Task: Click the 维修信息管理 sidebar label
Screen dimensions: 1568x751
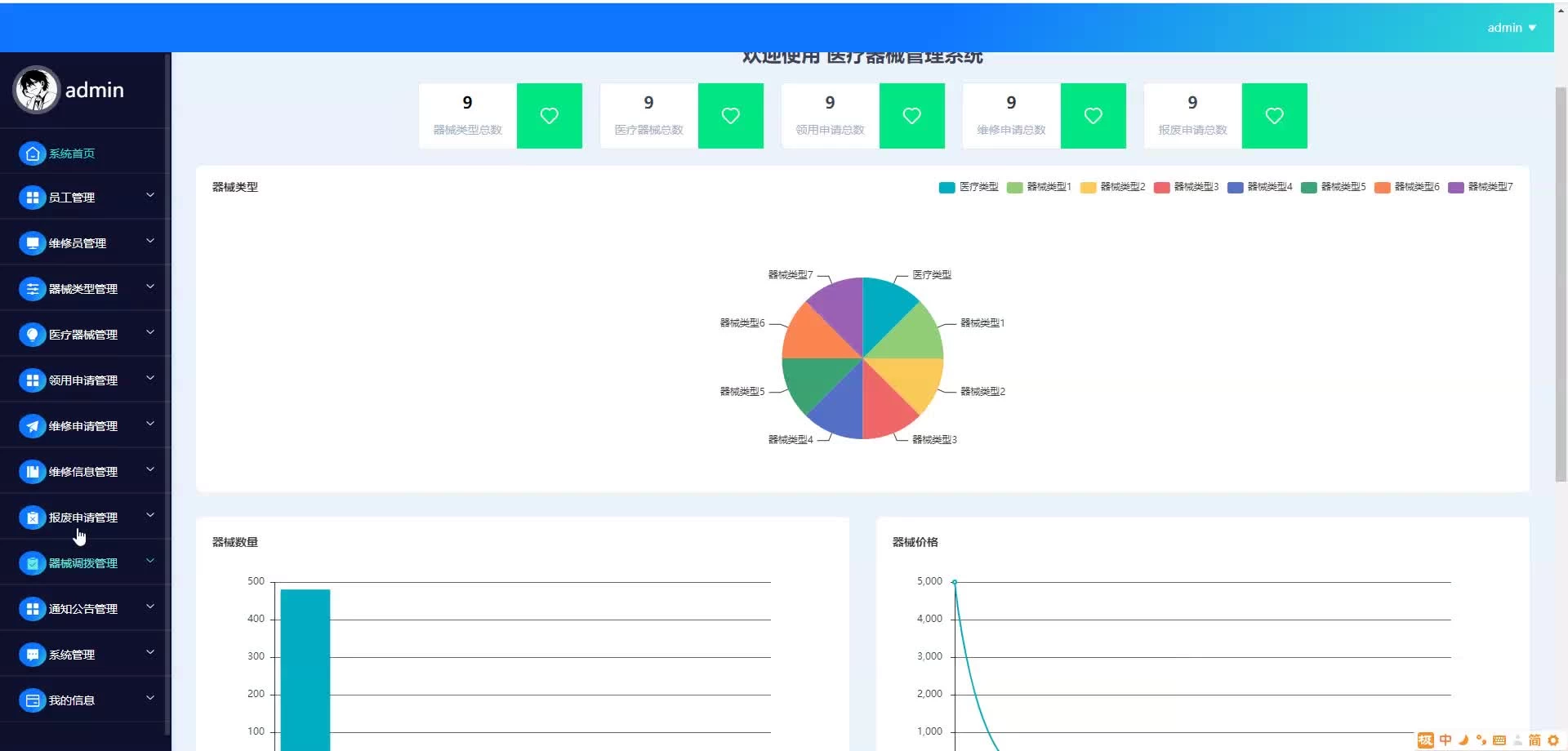Action: [82, 472]
